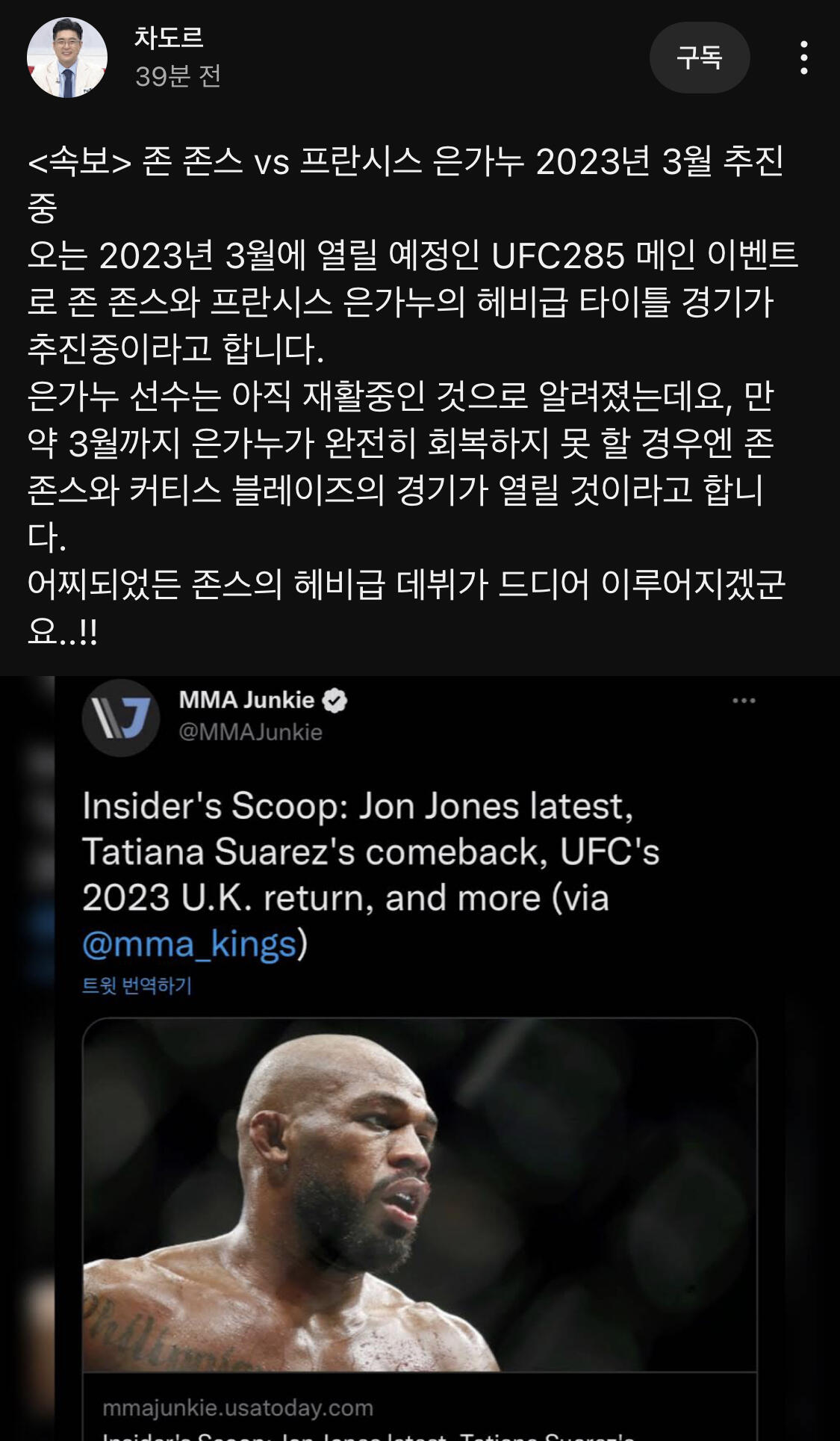Tap the UFC285 paragraph in the post
This screenshot has height=1441, width=840.
pyautogui.click(x=413, y=302)
